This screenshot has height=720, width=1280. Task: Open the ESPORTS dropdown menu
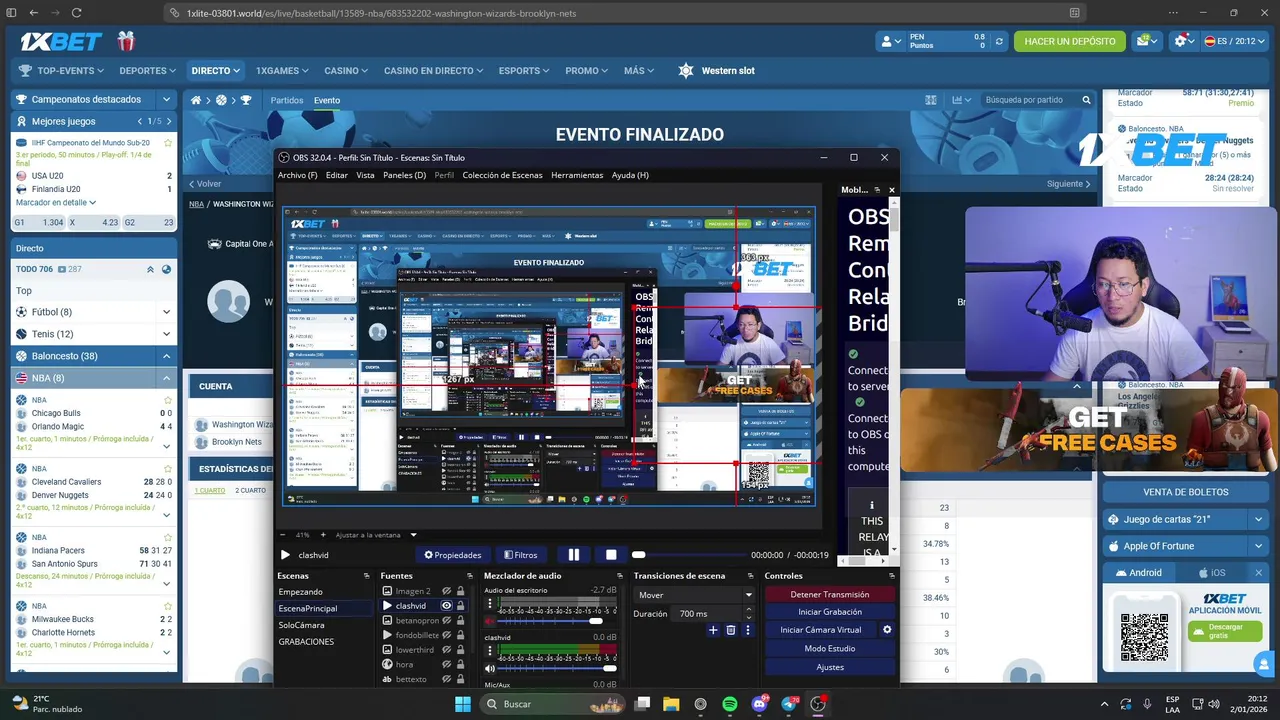[524, 71]
